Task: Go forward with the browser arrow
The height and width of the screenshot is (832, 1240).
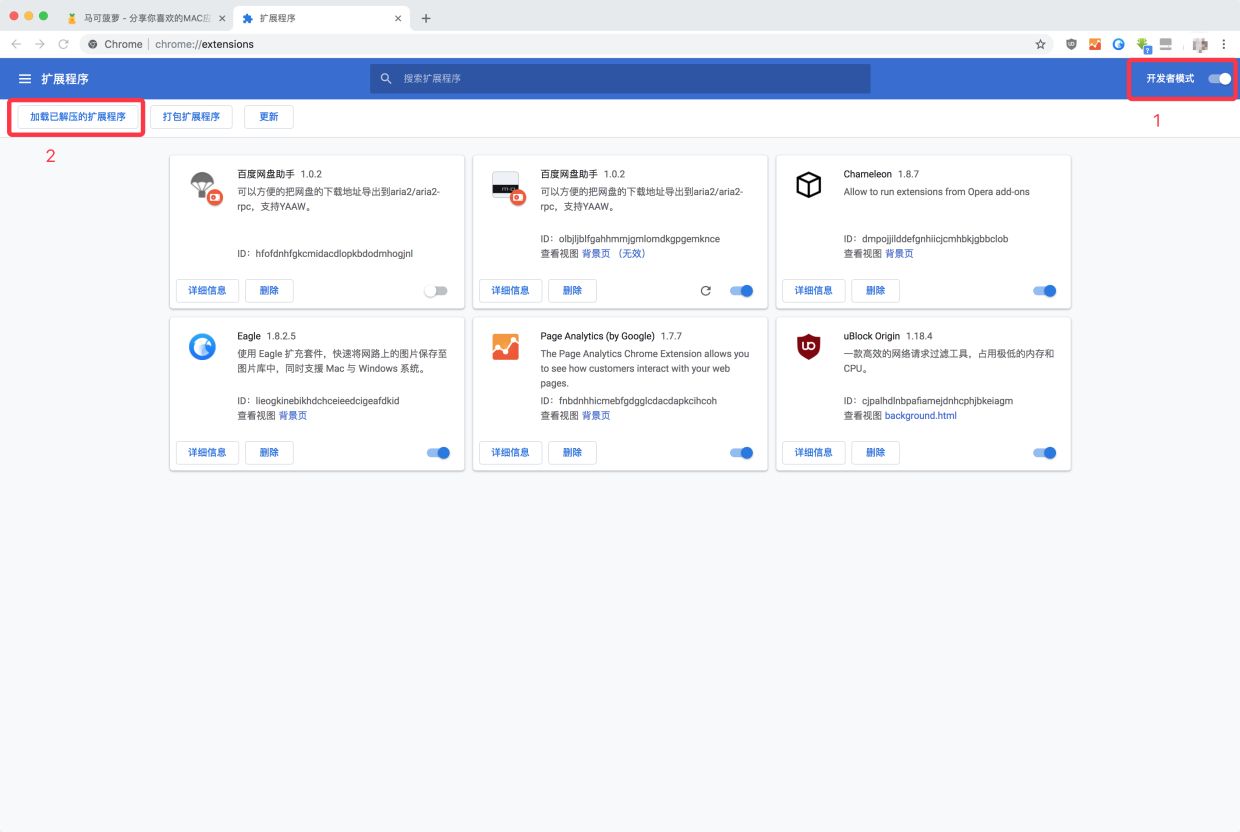Action: (x=40, y=44)
